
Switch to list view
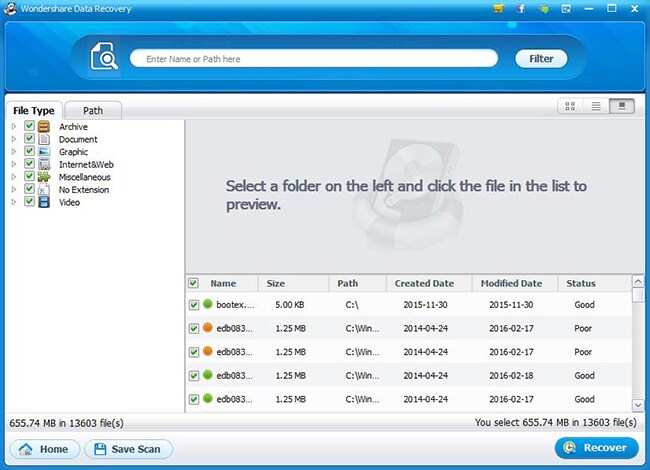pos(596,106)
